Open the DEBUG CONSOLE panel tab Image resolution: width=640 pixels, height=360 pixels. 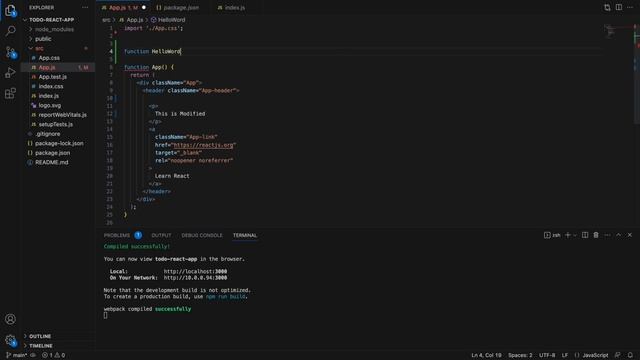(x=202, y=235)
